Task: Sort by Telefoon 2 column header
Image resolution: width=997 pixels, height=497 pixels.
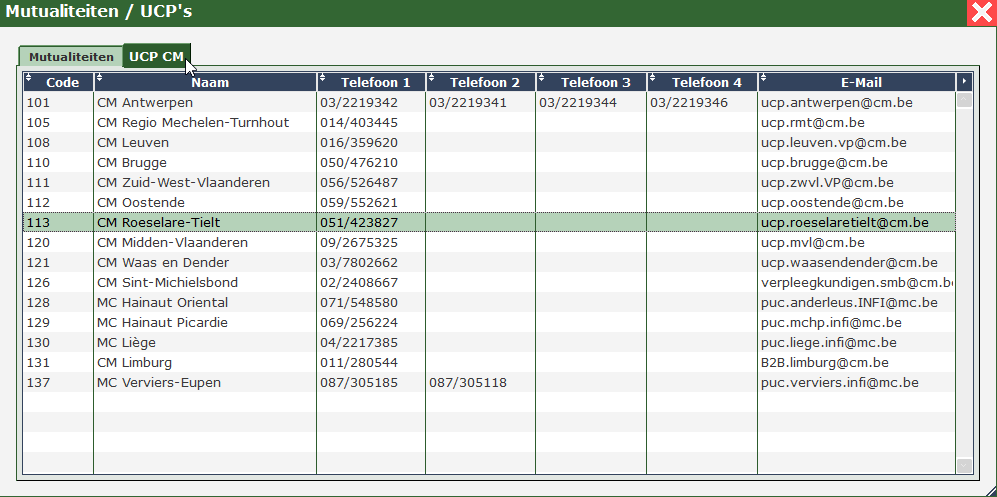Action: click(481, 82)
